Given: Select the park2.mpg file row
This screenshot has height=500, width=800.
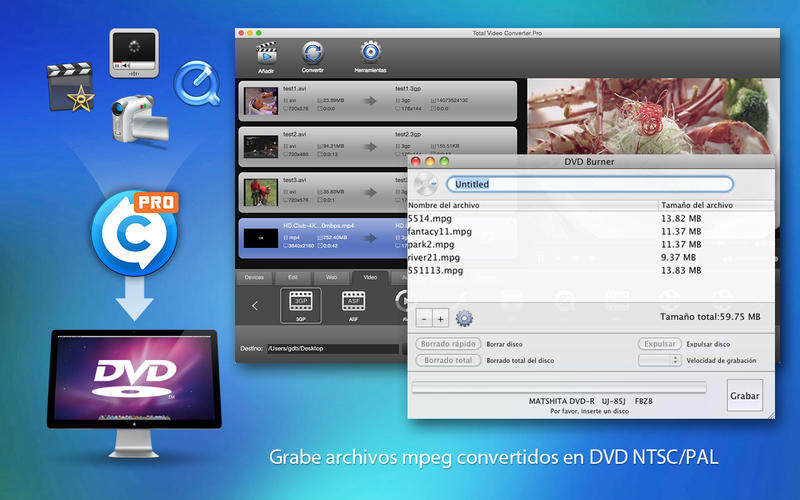Looking at the screenshot, I should pyautogui.click(x=590, y=244).
